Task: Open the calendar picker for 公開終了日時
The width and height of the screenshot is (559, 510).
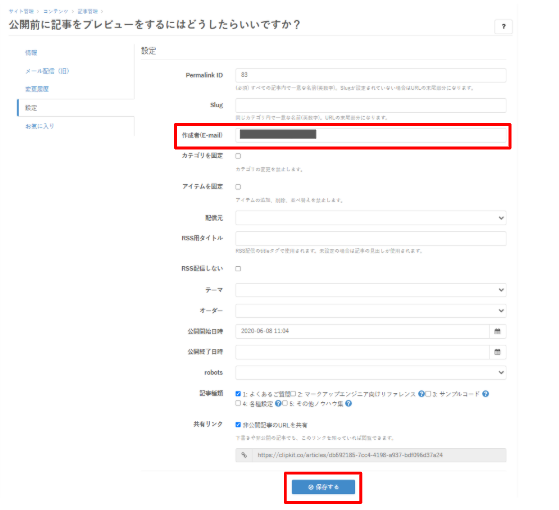Action: (x=497, y=352)
